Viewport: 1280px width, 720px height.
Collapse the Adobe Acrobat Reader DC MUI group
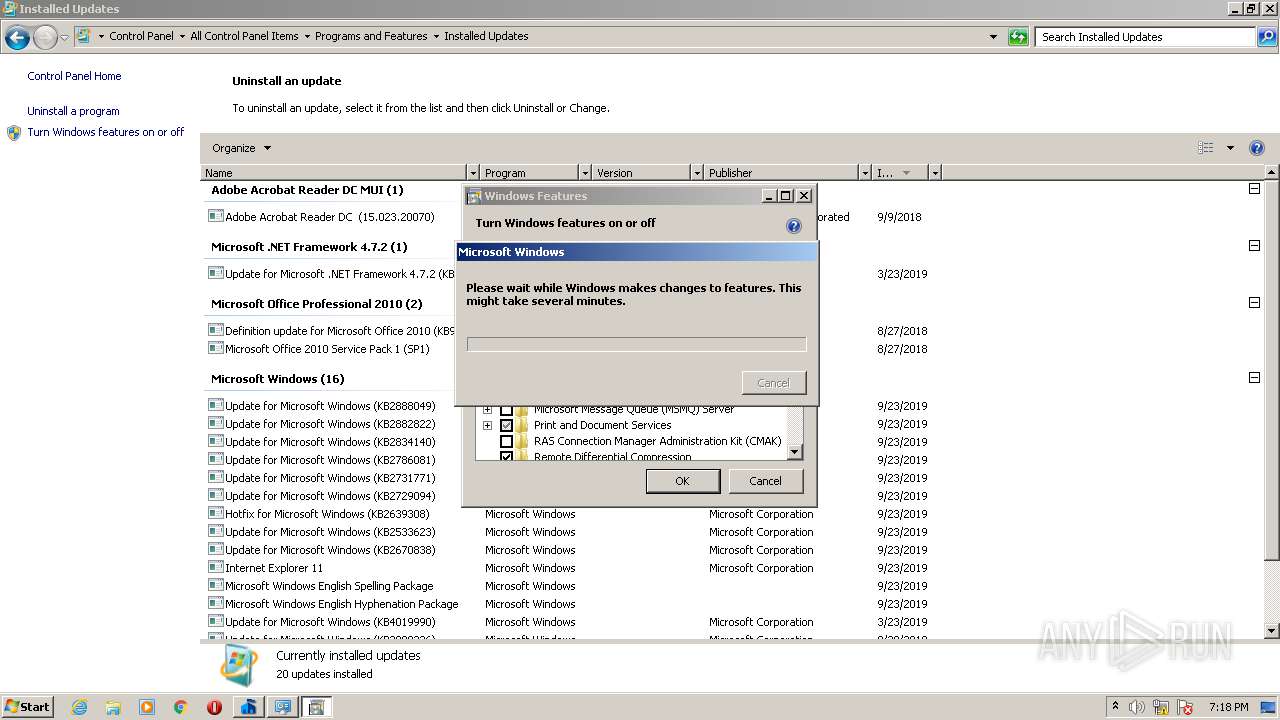tap(1254, 189)
